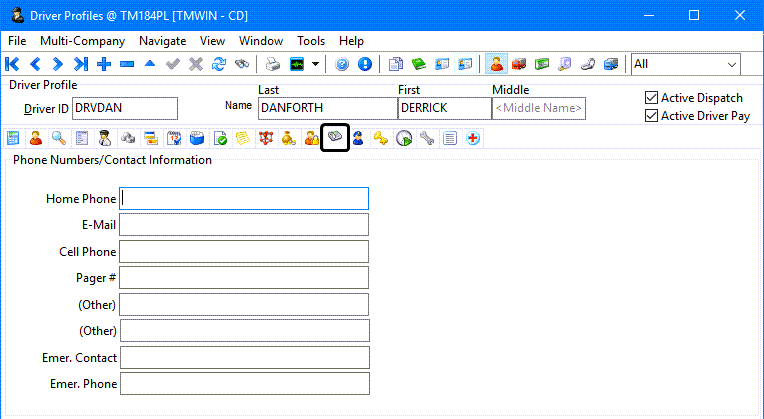Go to the first driver record
This screenshot has height=419, width=764.
(x=13, y=64)
